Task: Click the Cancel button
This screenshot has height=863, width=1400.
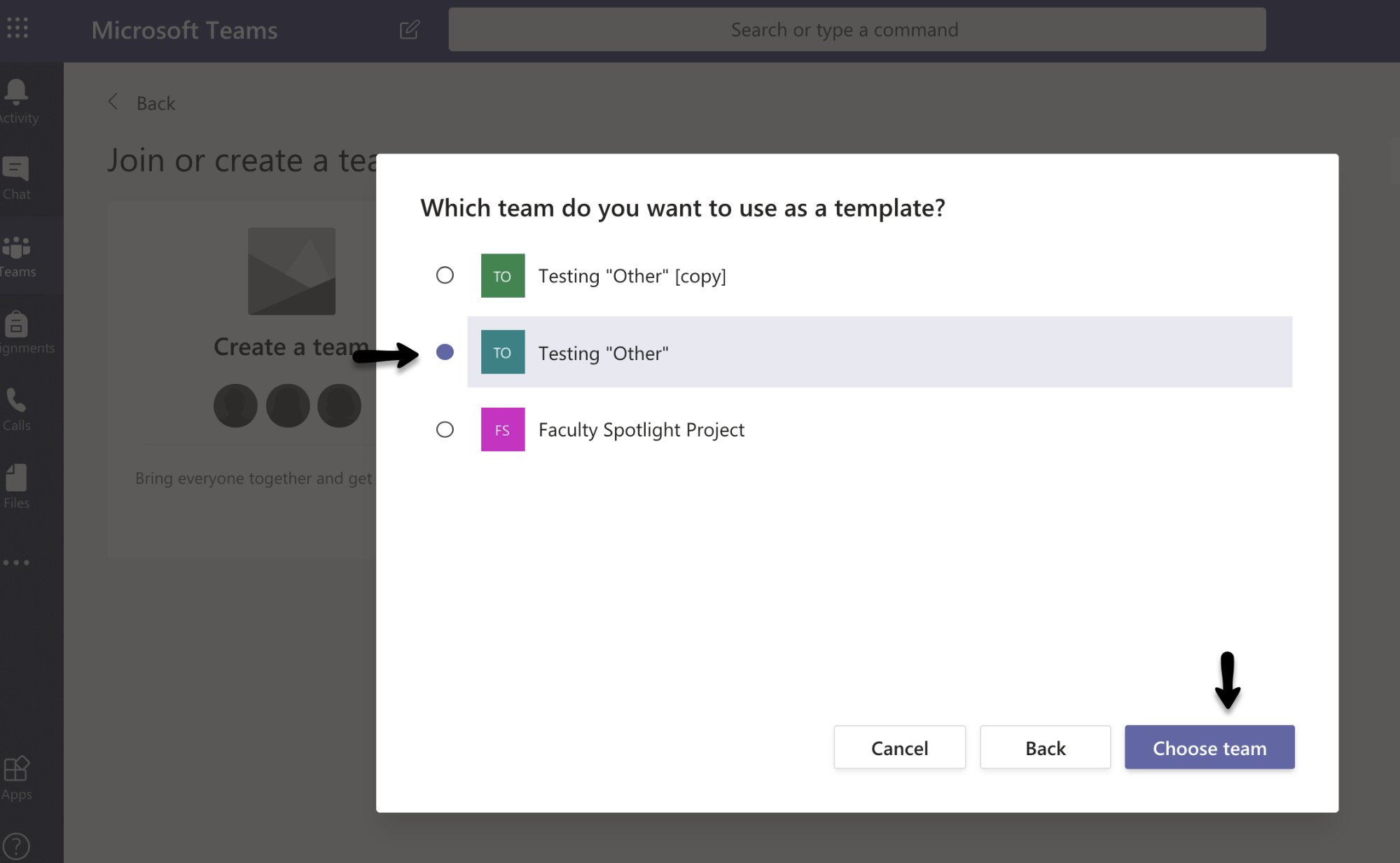Action: 899,747
